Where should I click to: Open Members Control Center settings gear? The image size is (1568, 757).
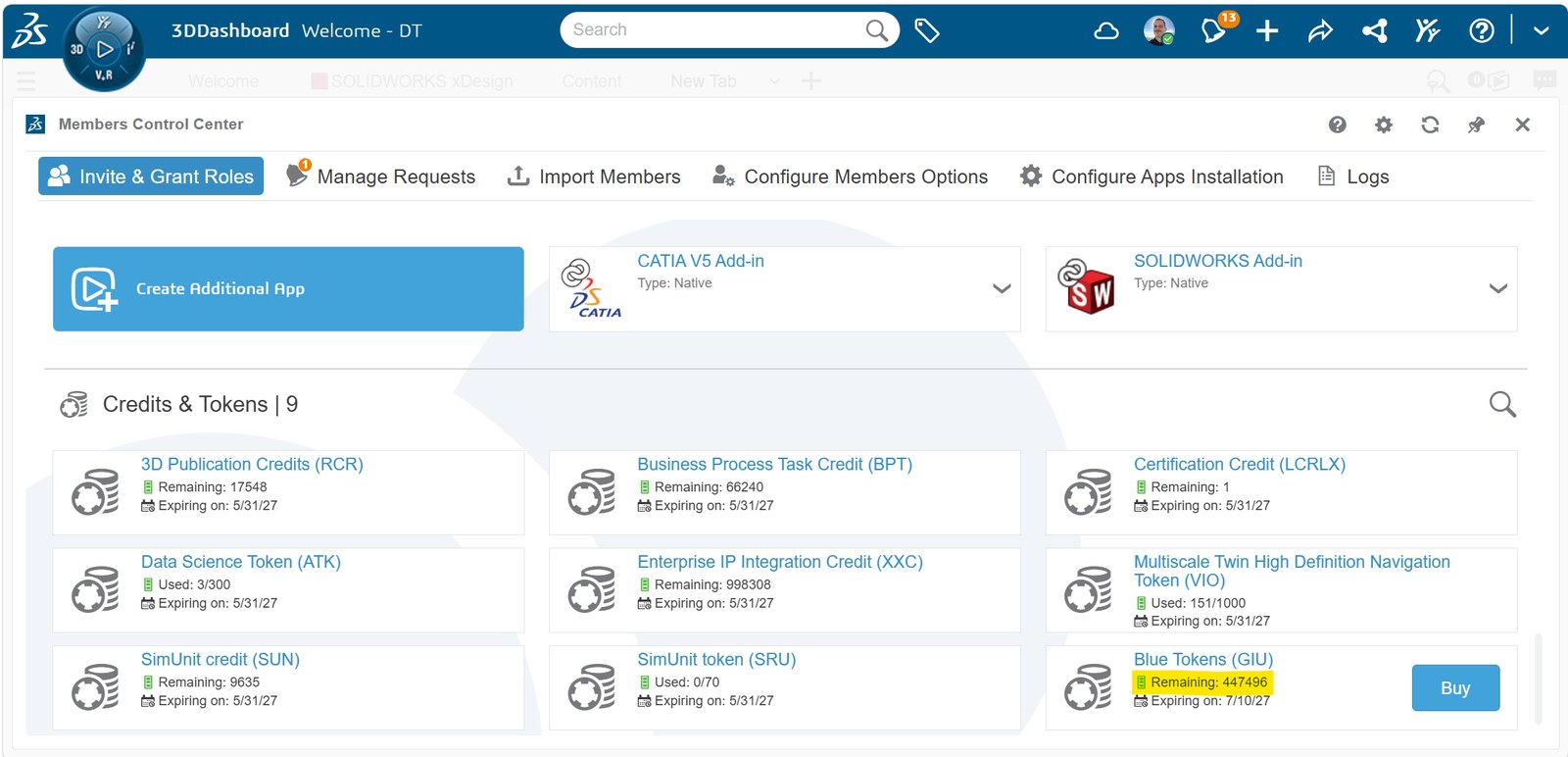point(1384,125)
